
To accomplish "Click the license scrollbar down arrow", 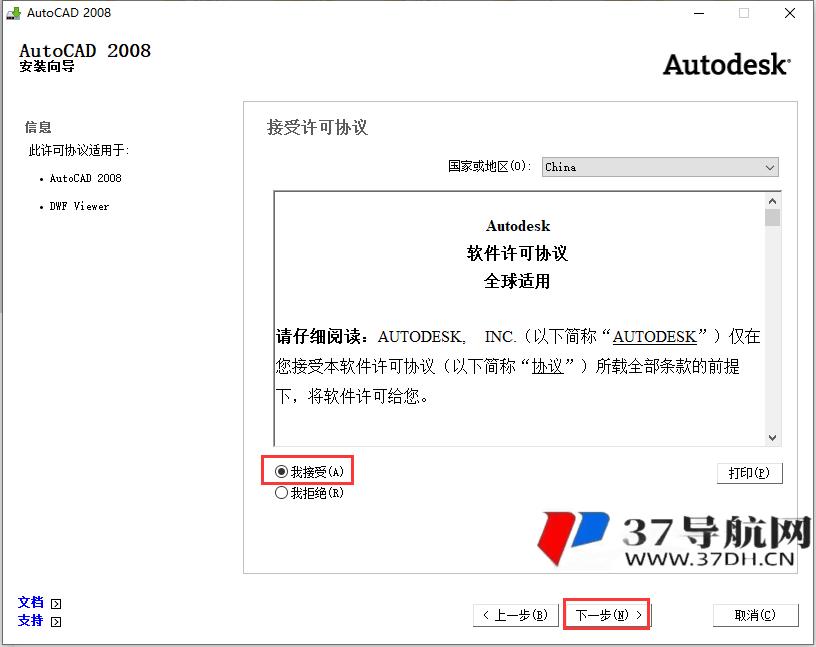I will pyautogui.click(x=772, y=437).
